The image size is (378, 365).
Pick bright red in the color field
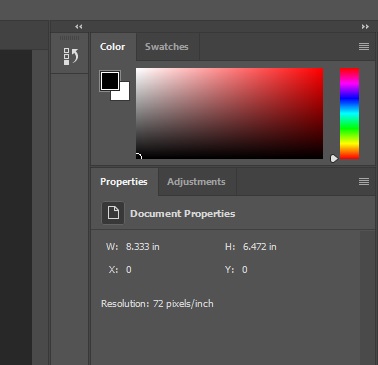coord(319,72)
